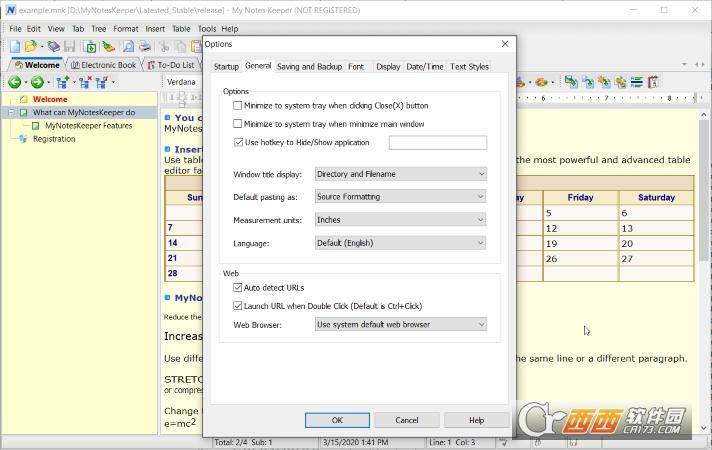Select MyNotesKeeper Features tree node
The height and width of the screenshot is (450, 712).
point(89,126)
